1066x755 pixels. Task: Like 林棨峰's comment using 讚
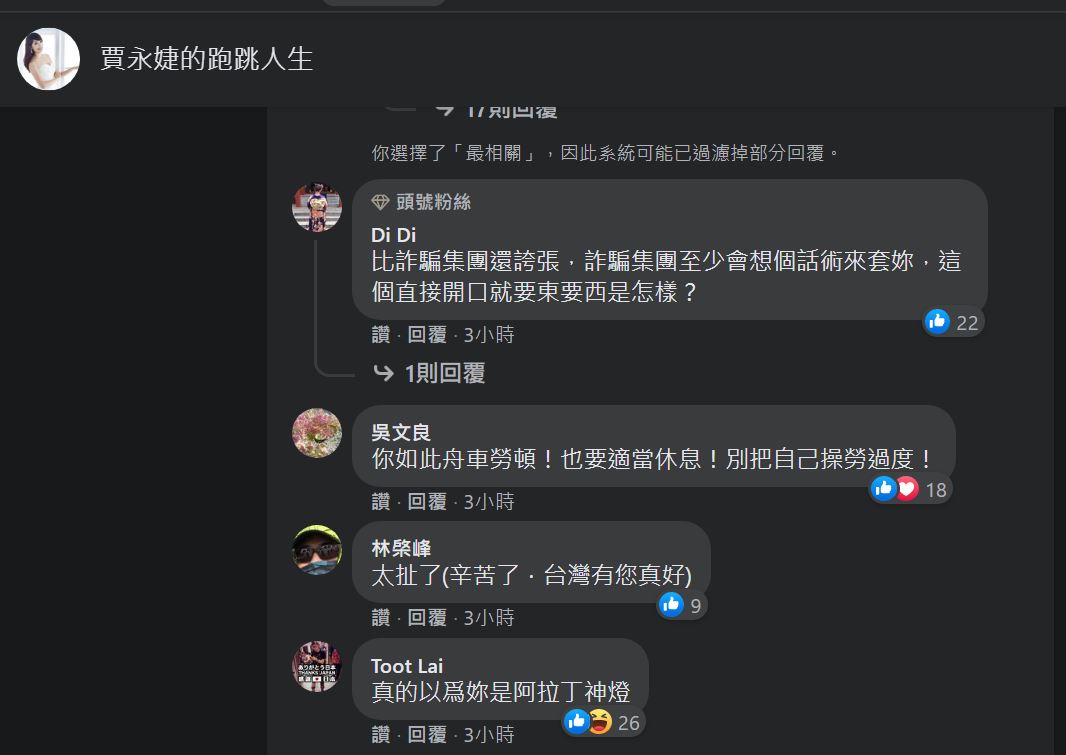pos(381,618)
